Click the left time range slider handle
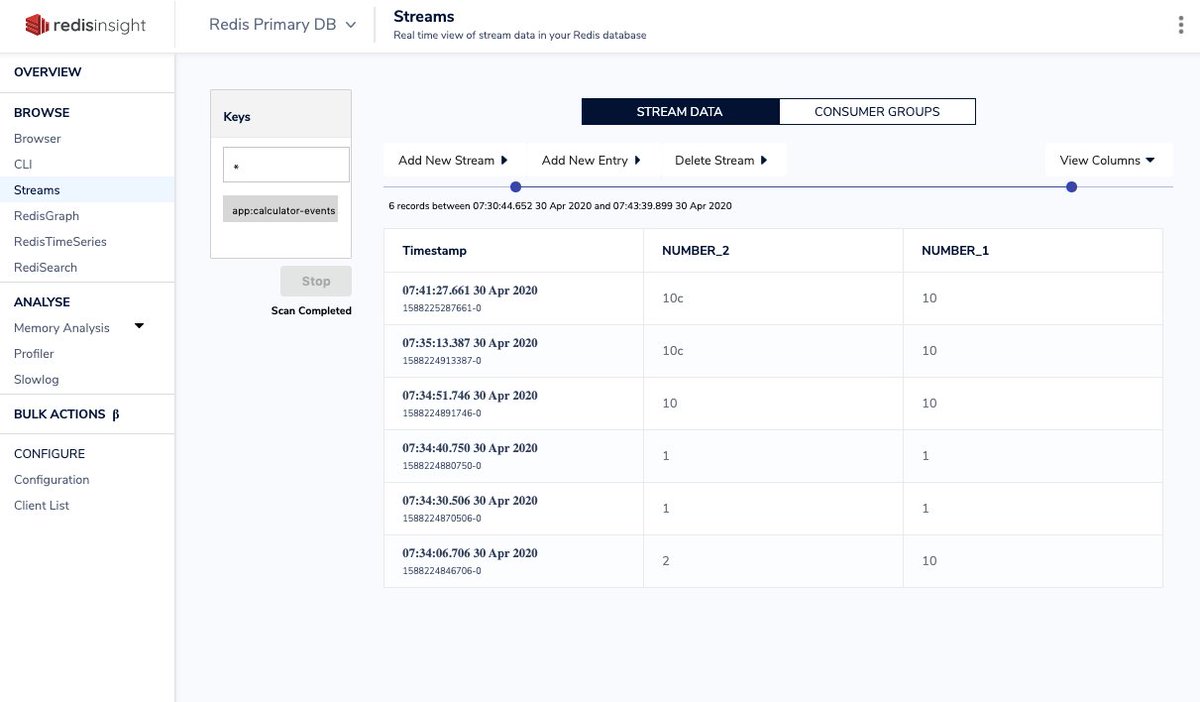This screenshot has height=702, width=1200. coord(516,187)
